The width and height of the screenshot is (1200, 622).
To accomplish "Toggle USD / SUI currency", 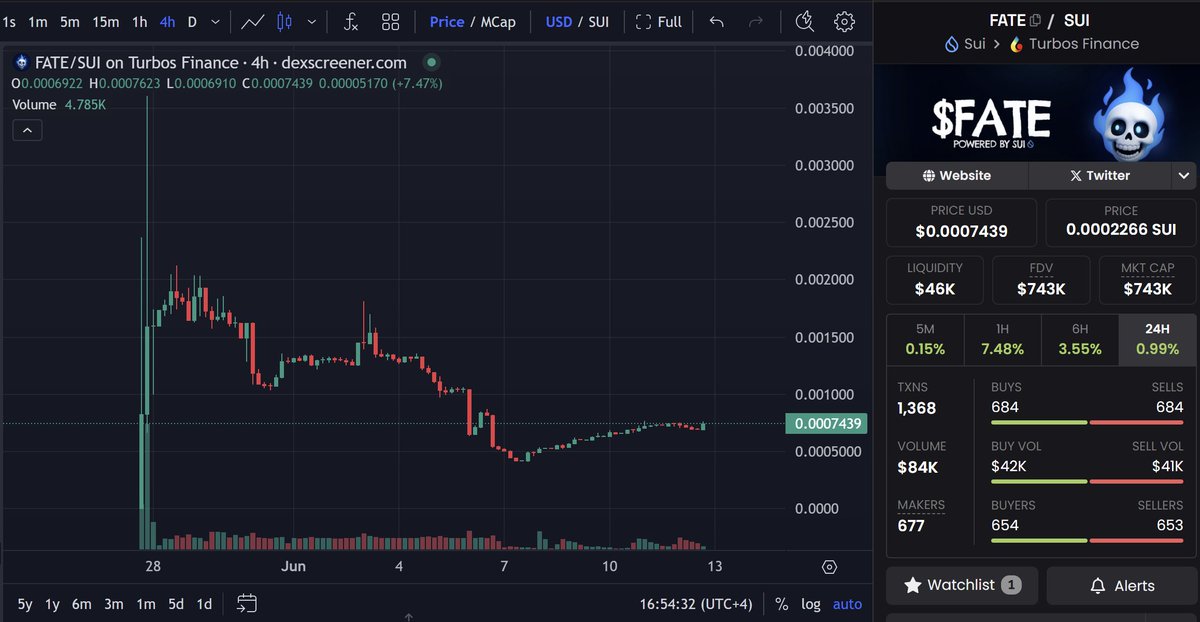I will coord(577,21).
